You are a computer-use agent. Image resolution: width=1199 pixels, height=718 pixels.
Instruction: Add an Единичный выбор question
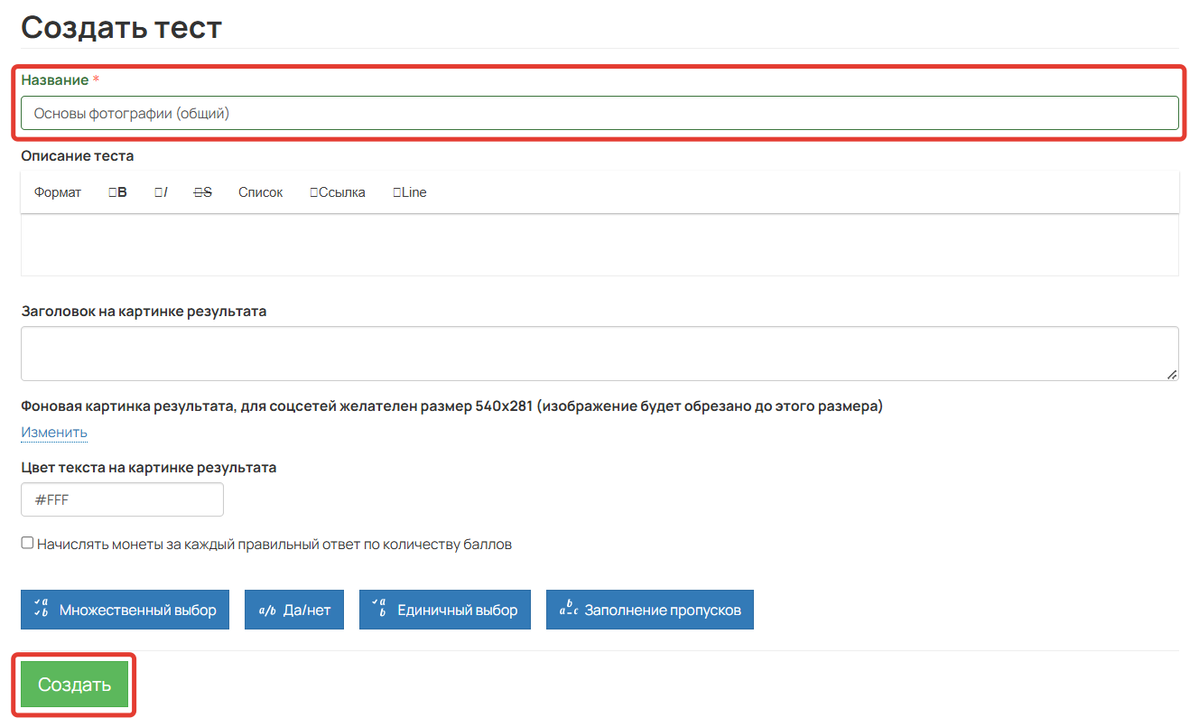click(445, 609)
